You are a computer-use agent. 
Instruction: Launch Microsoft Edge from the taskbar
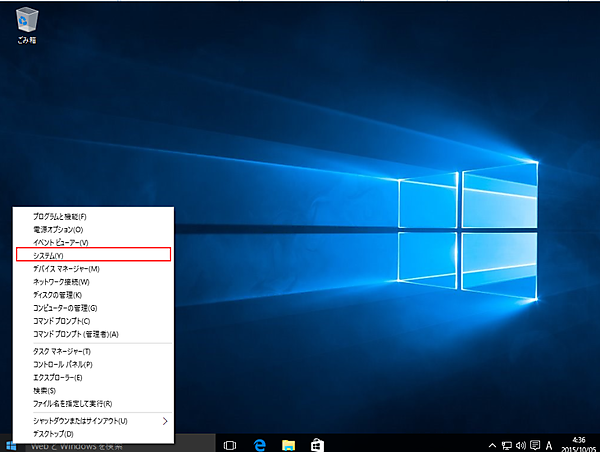(x=258, y=443)
